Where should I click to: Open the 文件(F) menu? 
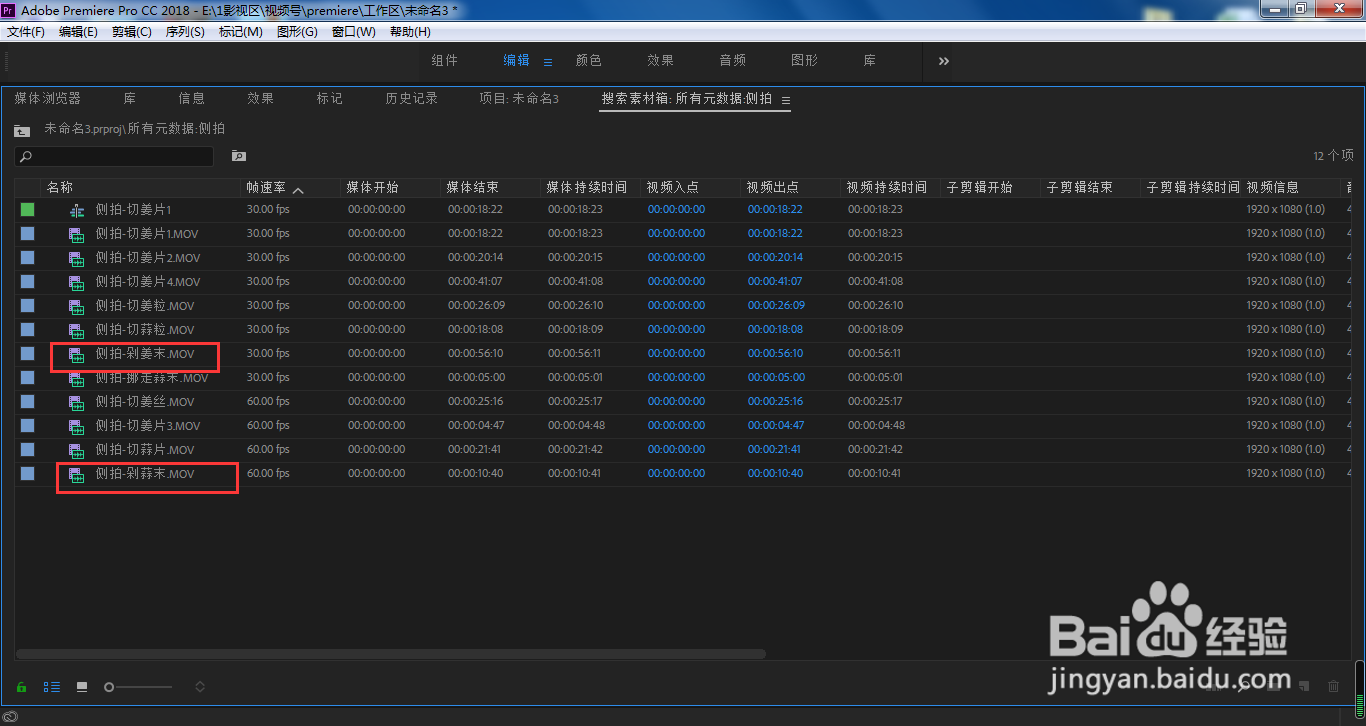[26, 32]
